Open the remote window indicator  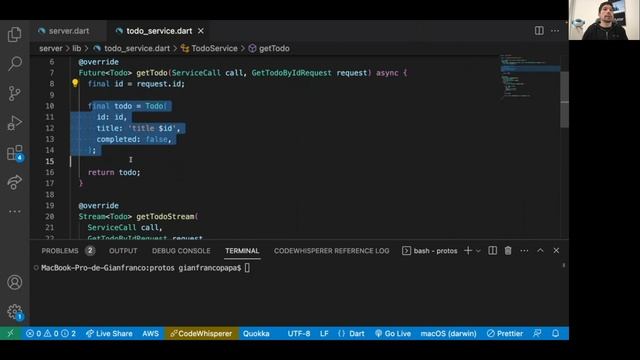pos(10,333)
